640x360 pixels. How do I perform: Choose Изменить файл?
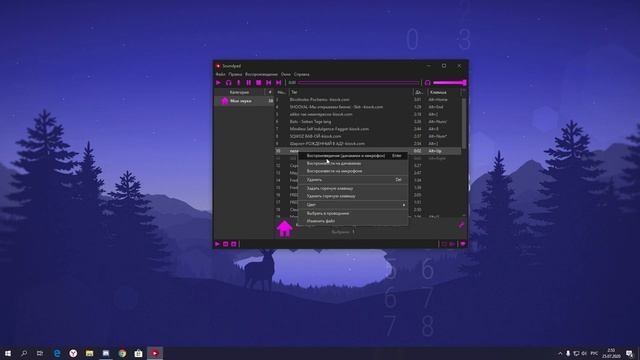coord(353,221)
